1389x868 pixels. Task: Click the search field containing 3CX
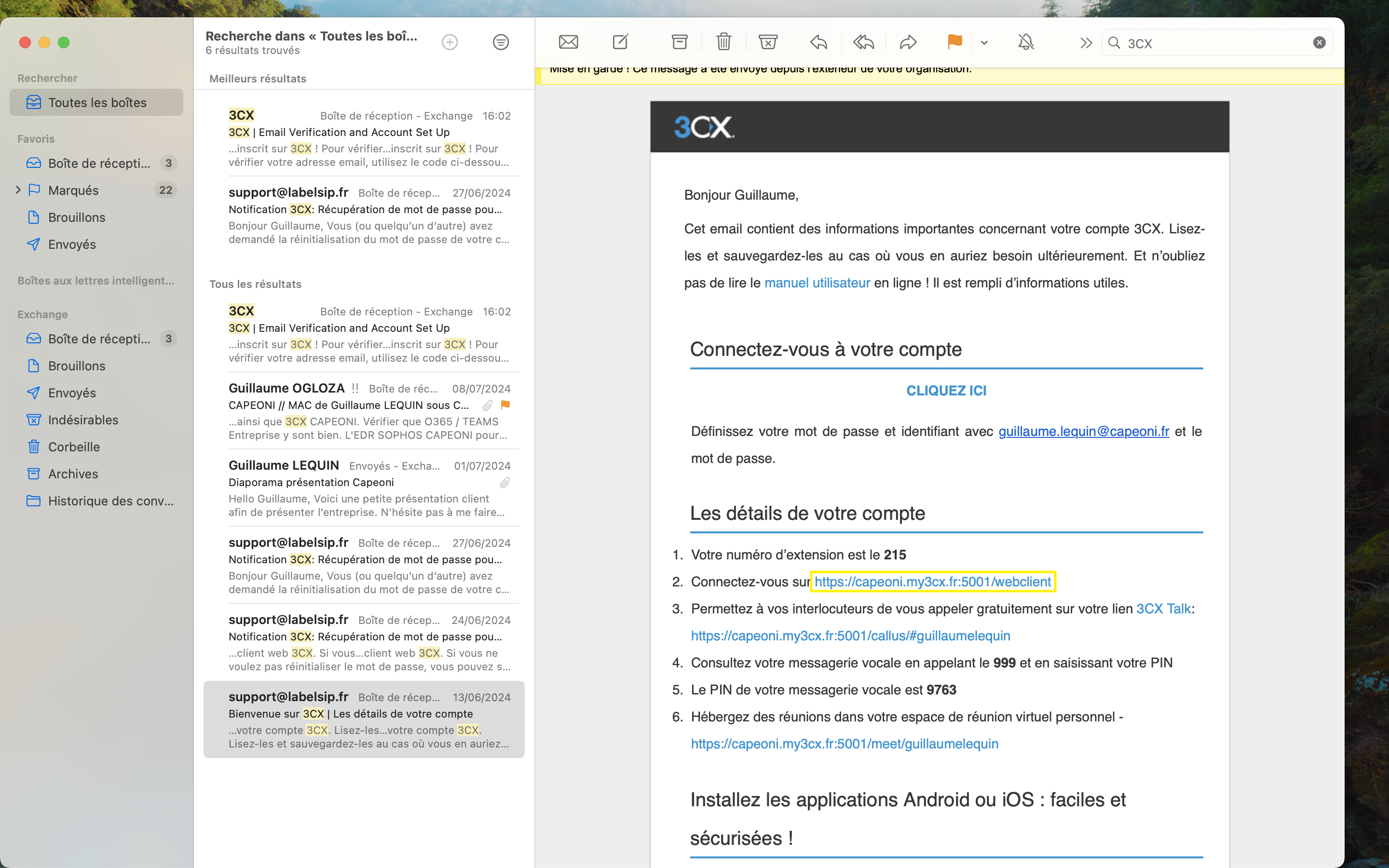[1217, 43]
